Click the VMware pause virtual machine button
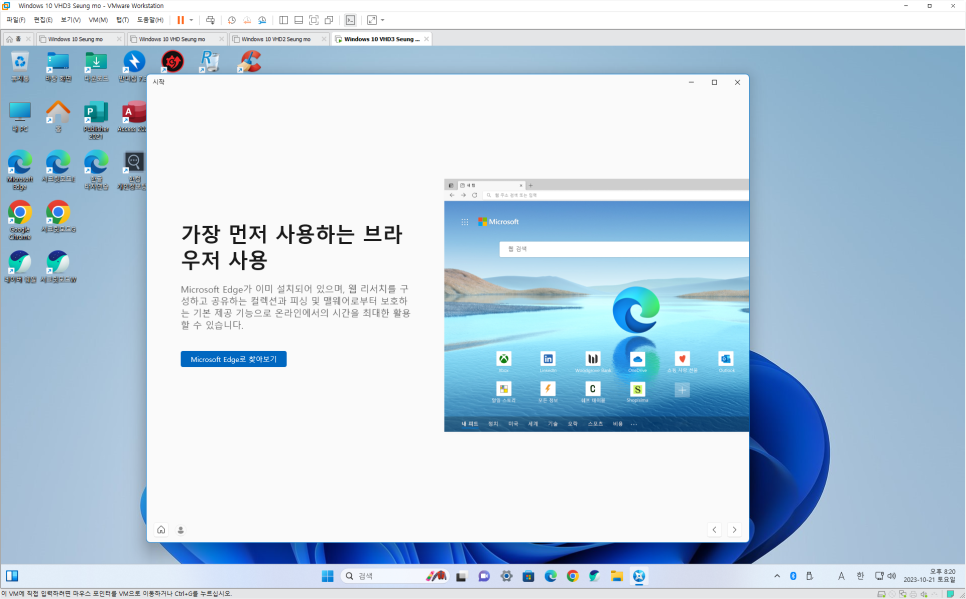The width and height of the screenshot is (966, 599). click(181, 20)
